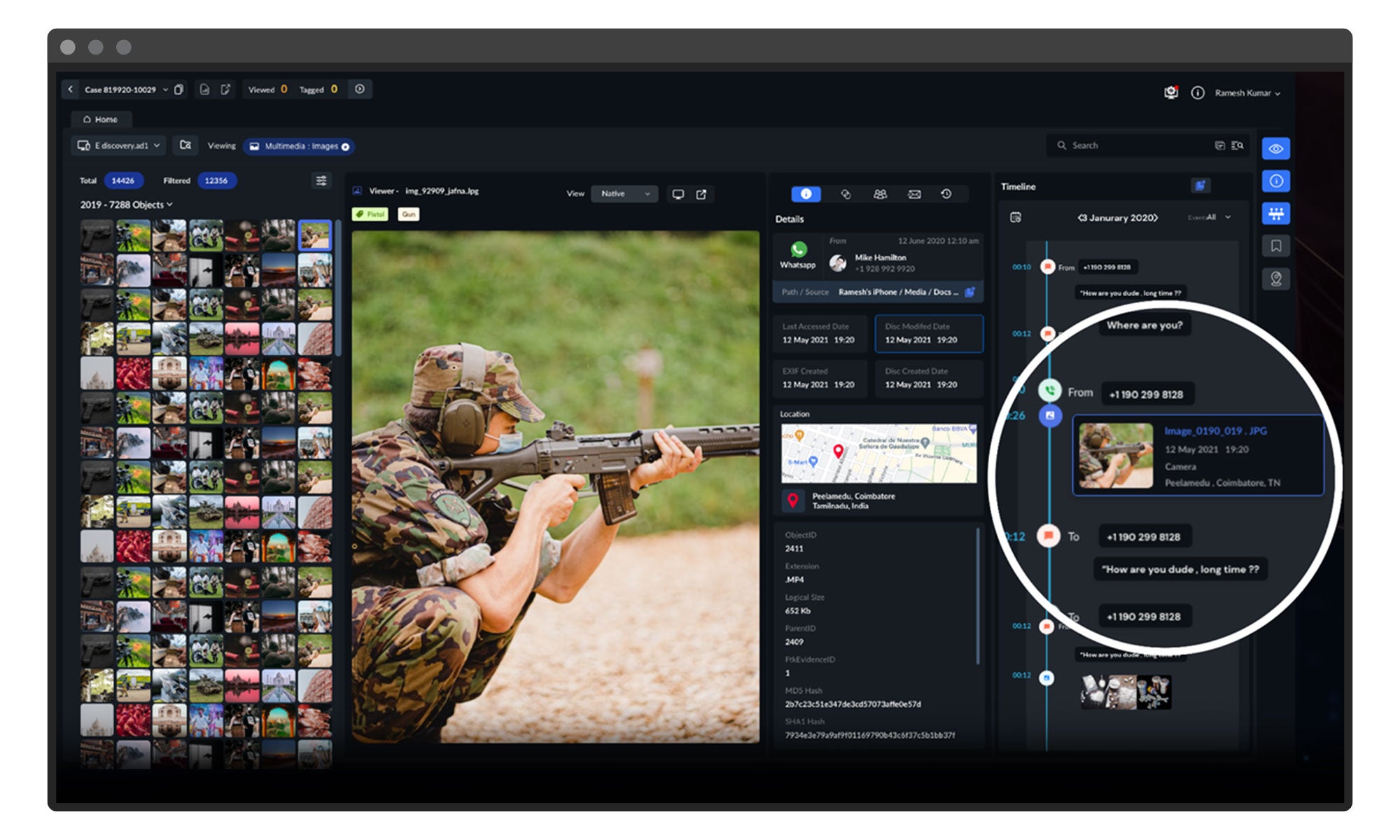Image resolution: width=1400 pixels, height=840 pixels.
Task: Click the Pistol tag label
Action: [370, 214]
